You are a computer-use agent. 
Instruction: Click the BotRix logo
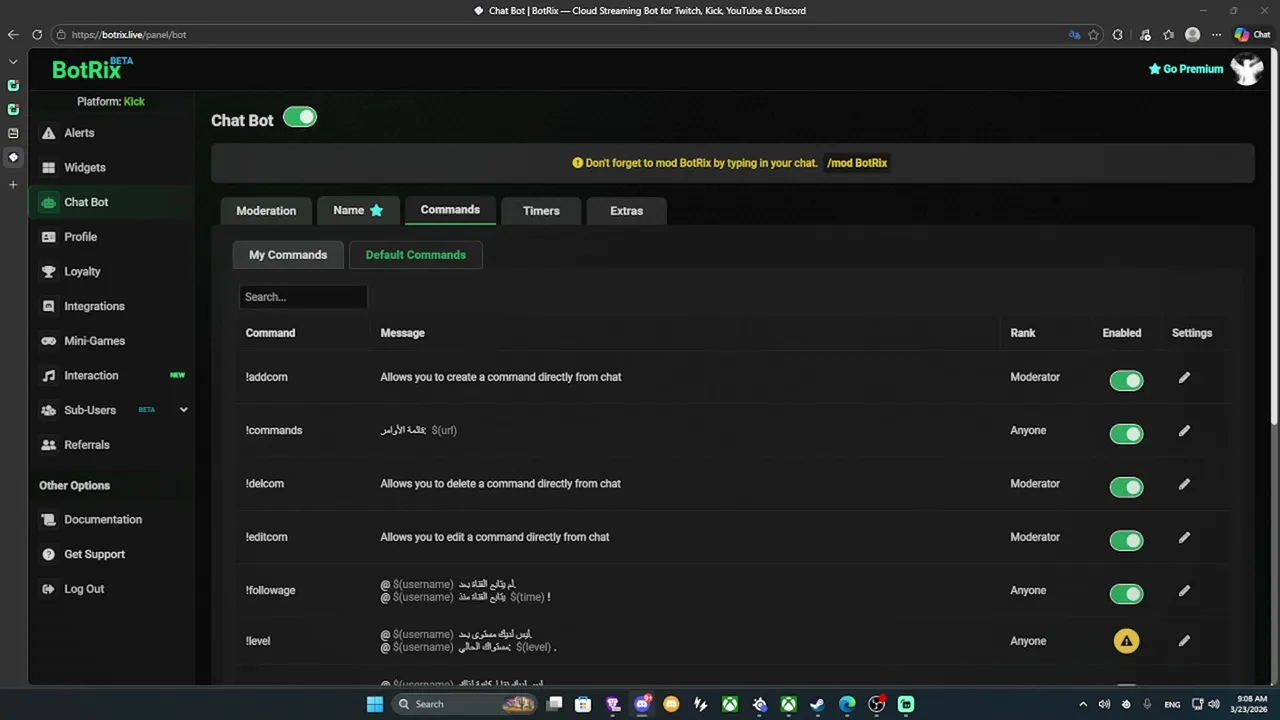[92, 69]
